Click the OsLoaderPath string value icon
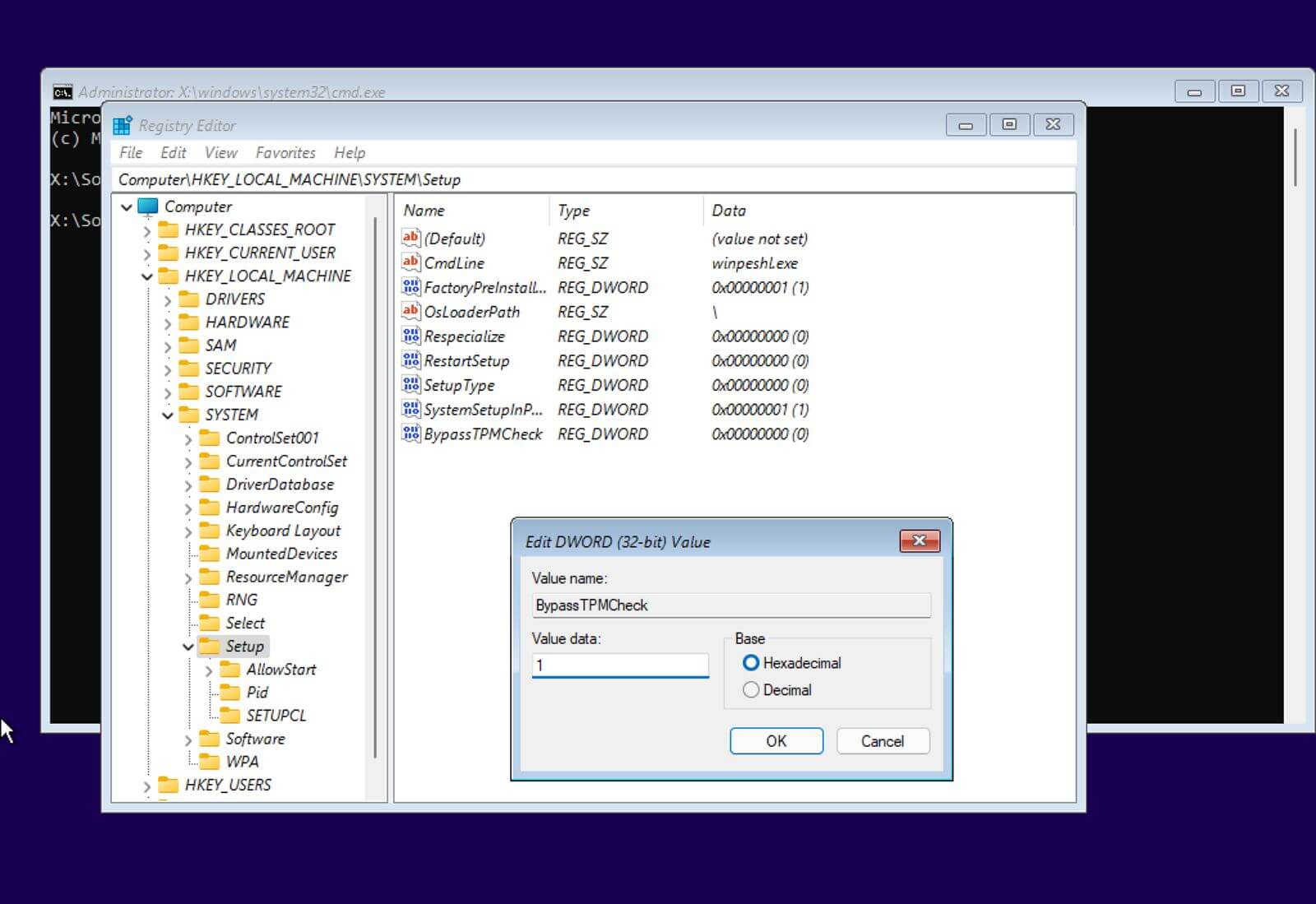 coord(410,312)
